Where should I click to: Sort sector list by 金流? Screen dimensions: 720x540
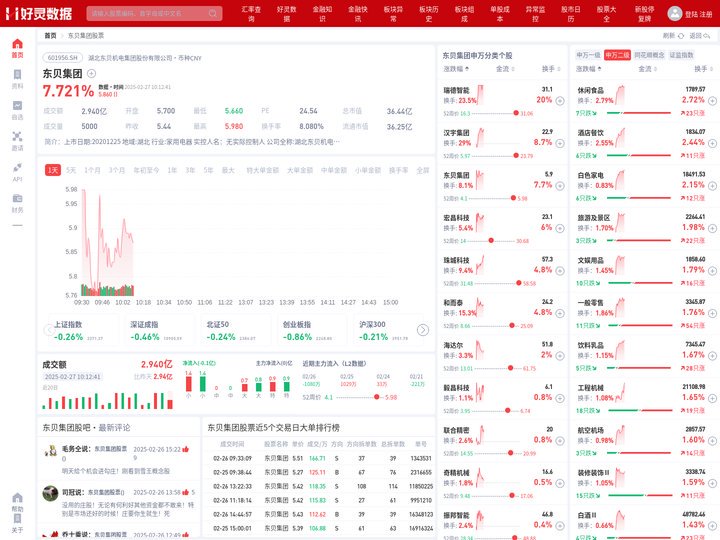(647, 69)
